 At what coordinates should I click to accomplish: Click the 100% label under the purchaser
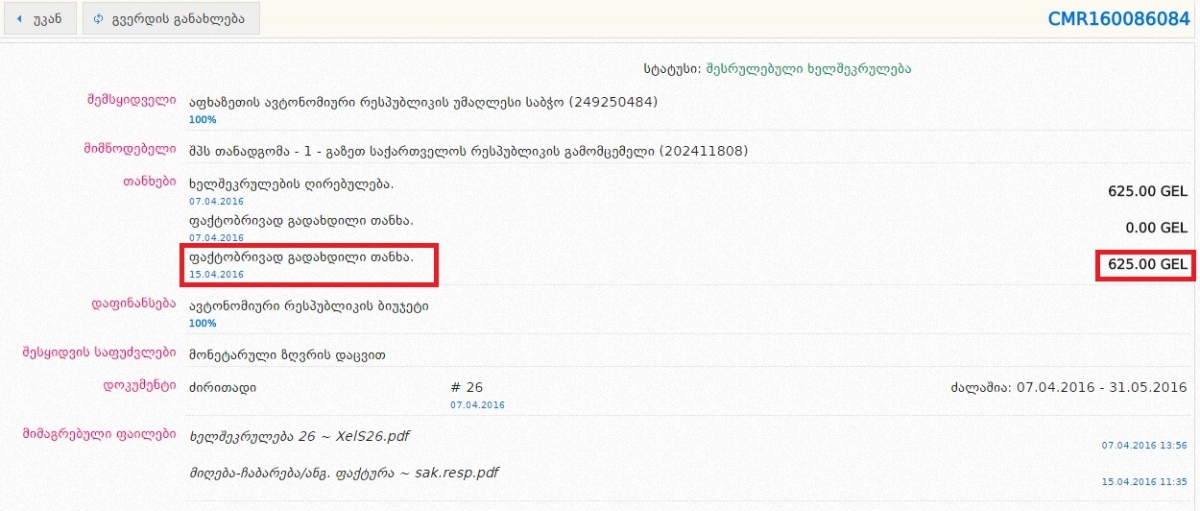click(x=202, y=119)
